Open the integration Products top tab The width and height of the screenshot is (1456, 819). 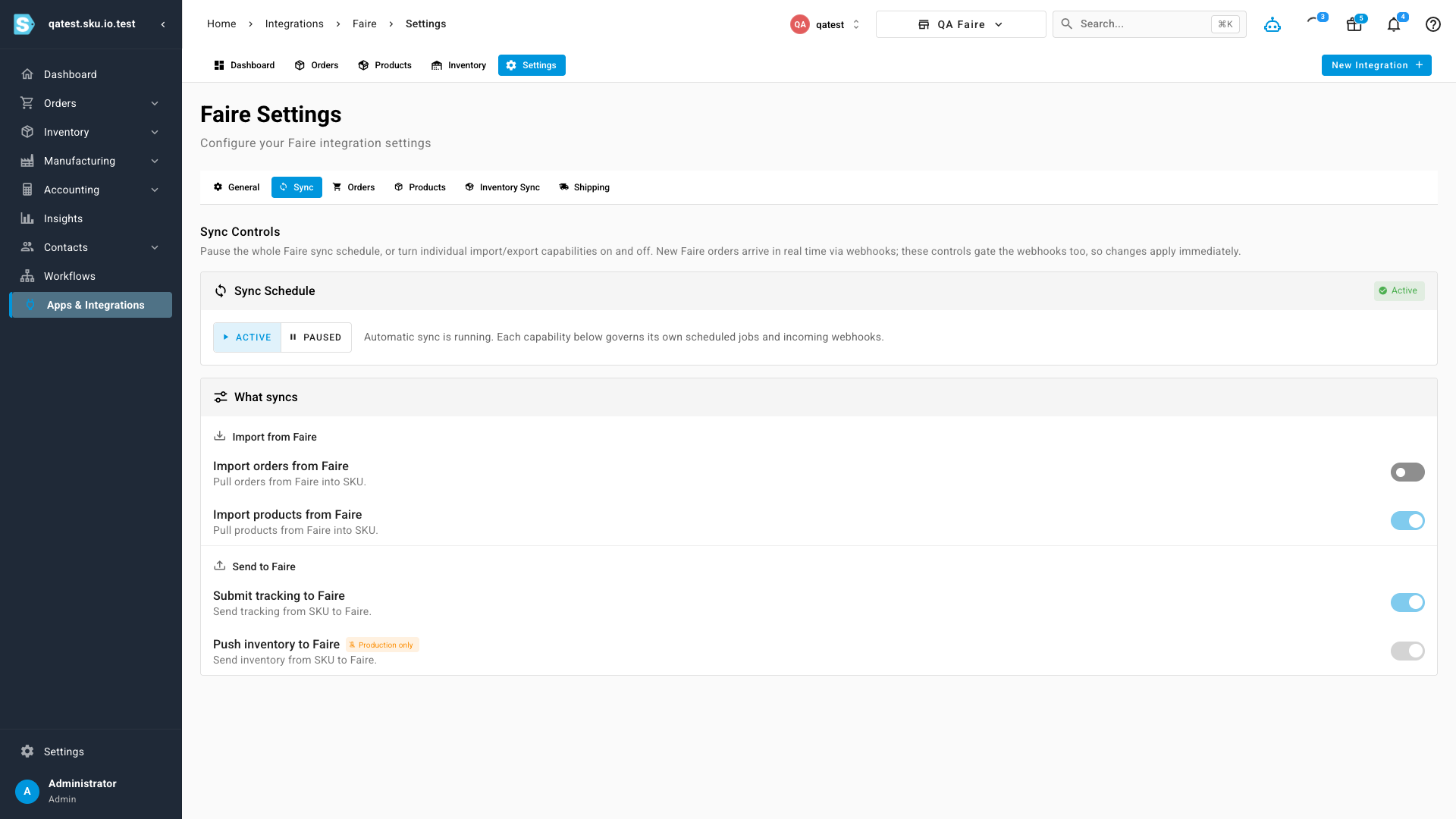tap(385, 65)
